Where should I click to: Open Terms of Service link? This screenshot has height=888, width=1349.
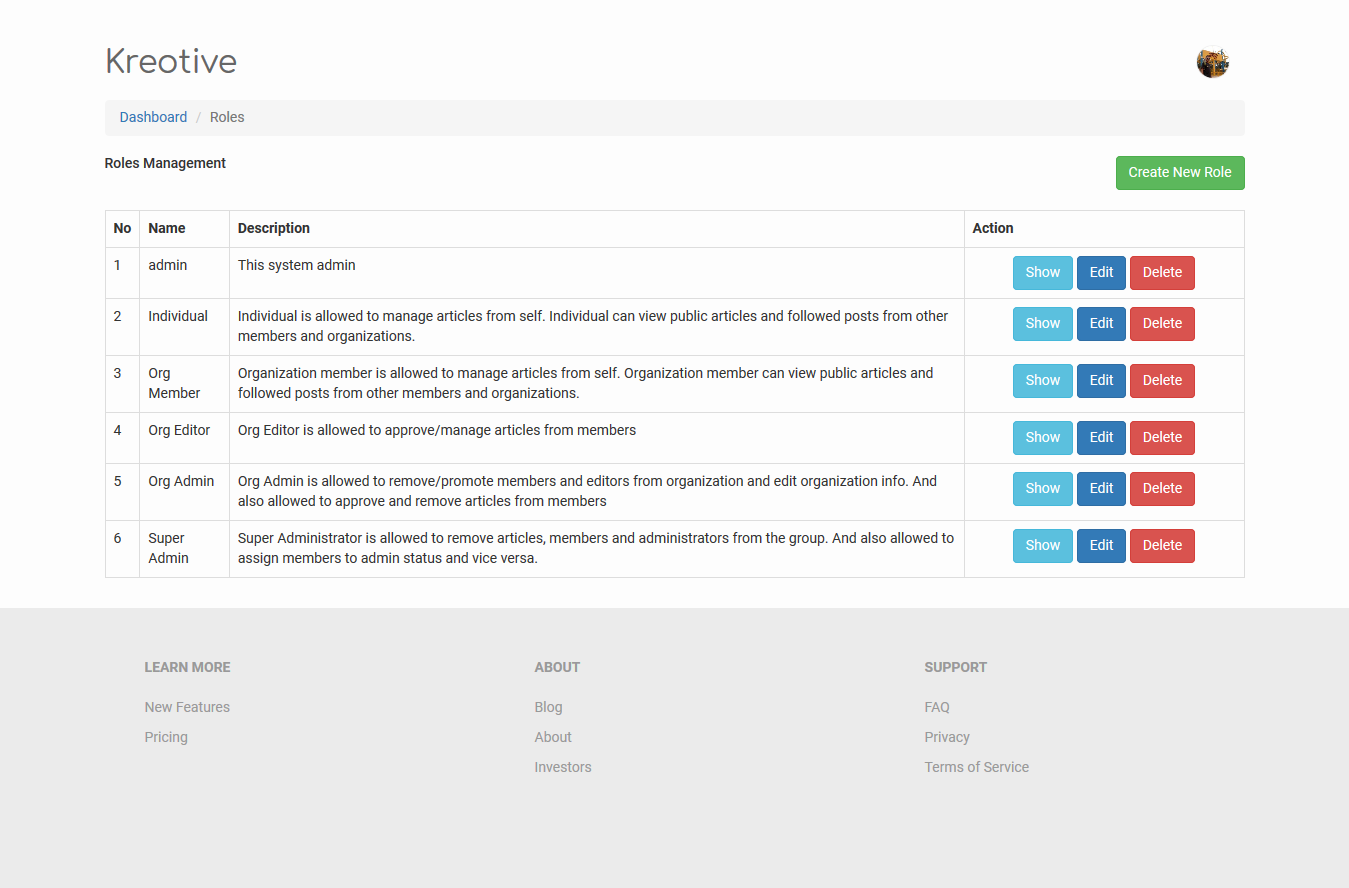[x=976, y=767]
